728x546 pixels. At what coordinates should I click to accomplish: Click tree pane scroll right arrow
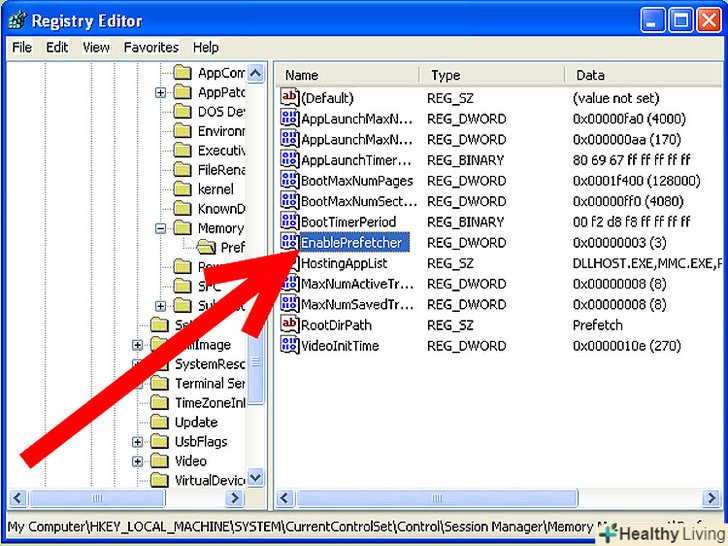click(x=235, y=498)
